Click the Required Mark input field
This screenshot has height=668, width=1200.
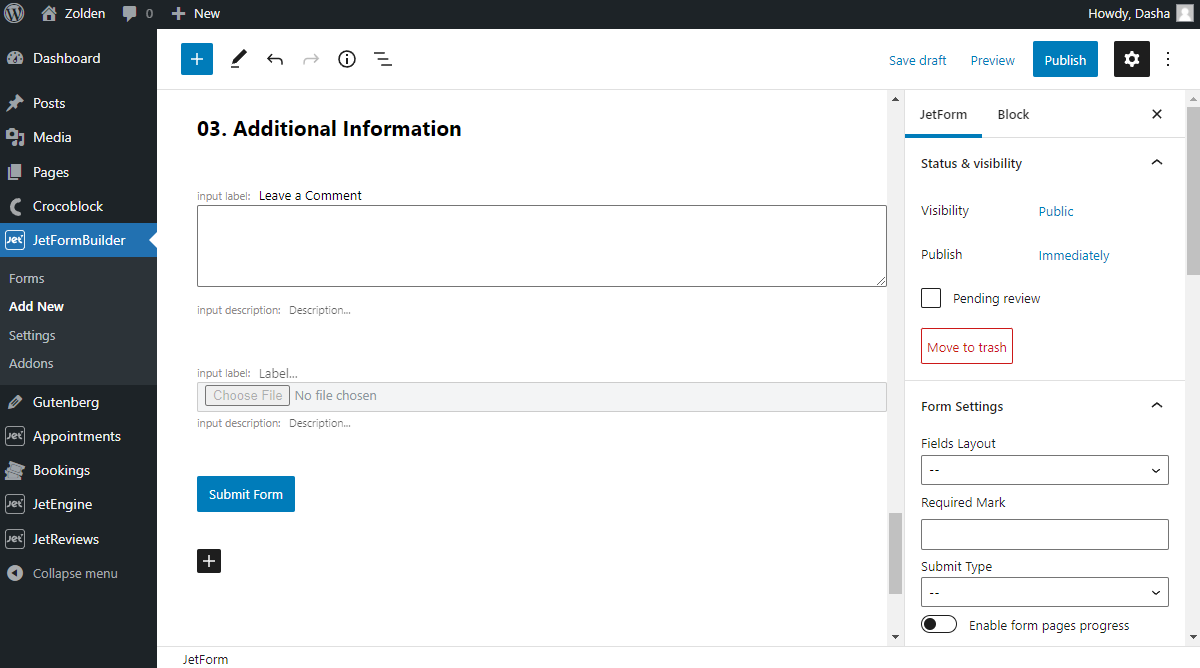click(1044, 534)
